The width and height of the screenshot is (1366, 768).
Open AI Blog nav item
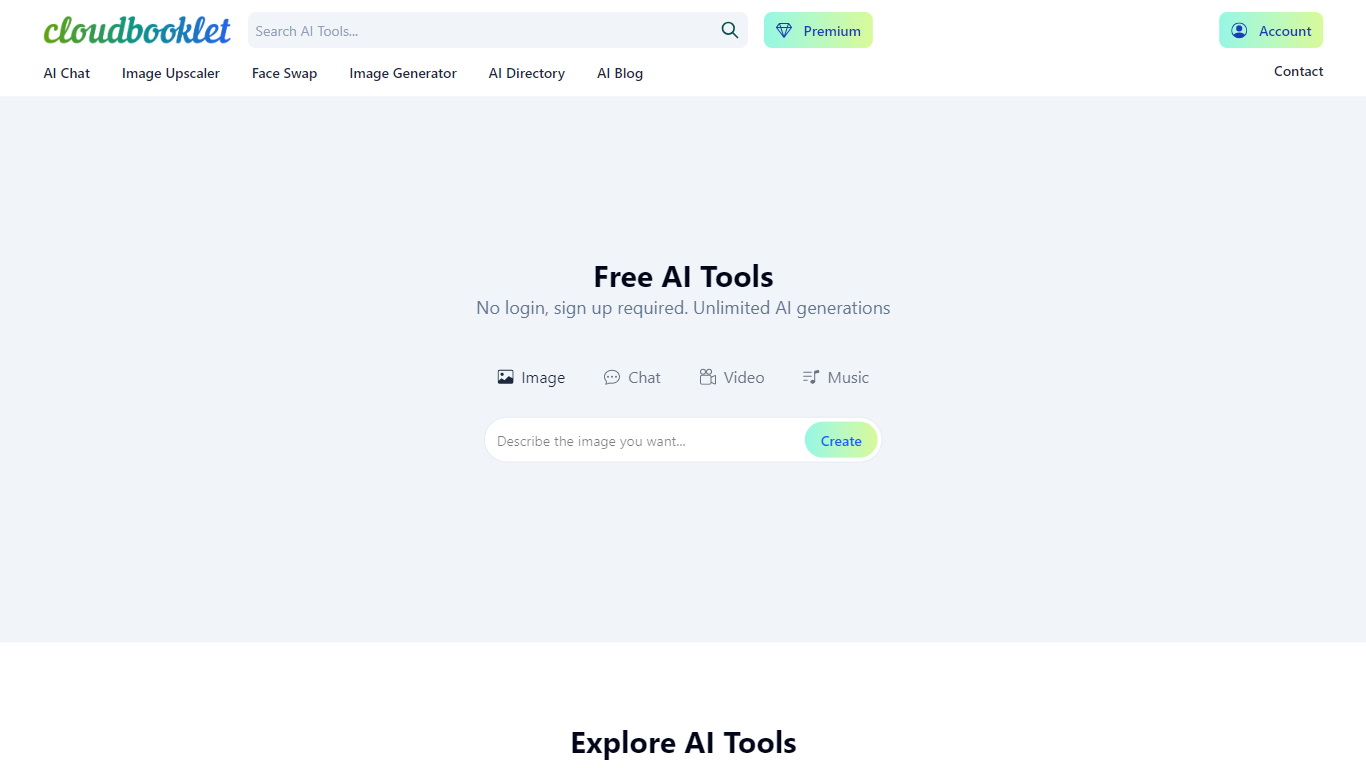click(620, 73)
